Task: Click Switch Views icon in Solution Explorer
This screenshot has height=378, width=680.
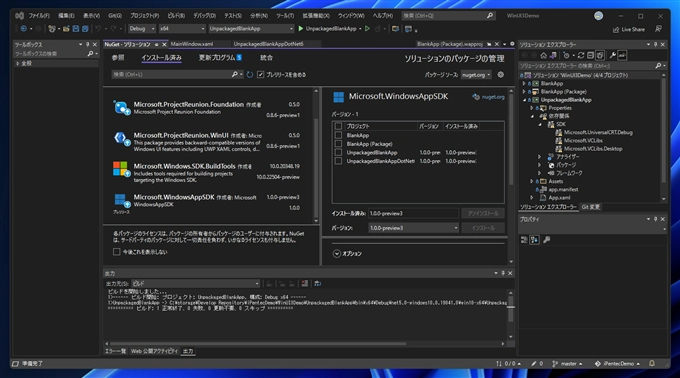Action: coord(553,55)
